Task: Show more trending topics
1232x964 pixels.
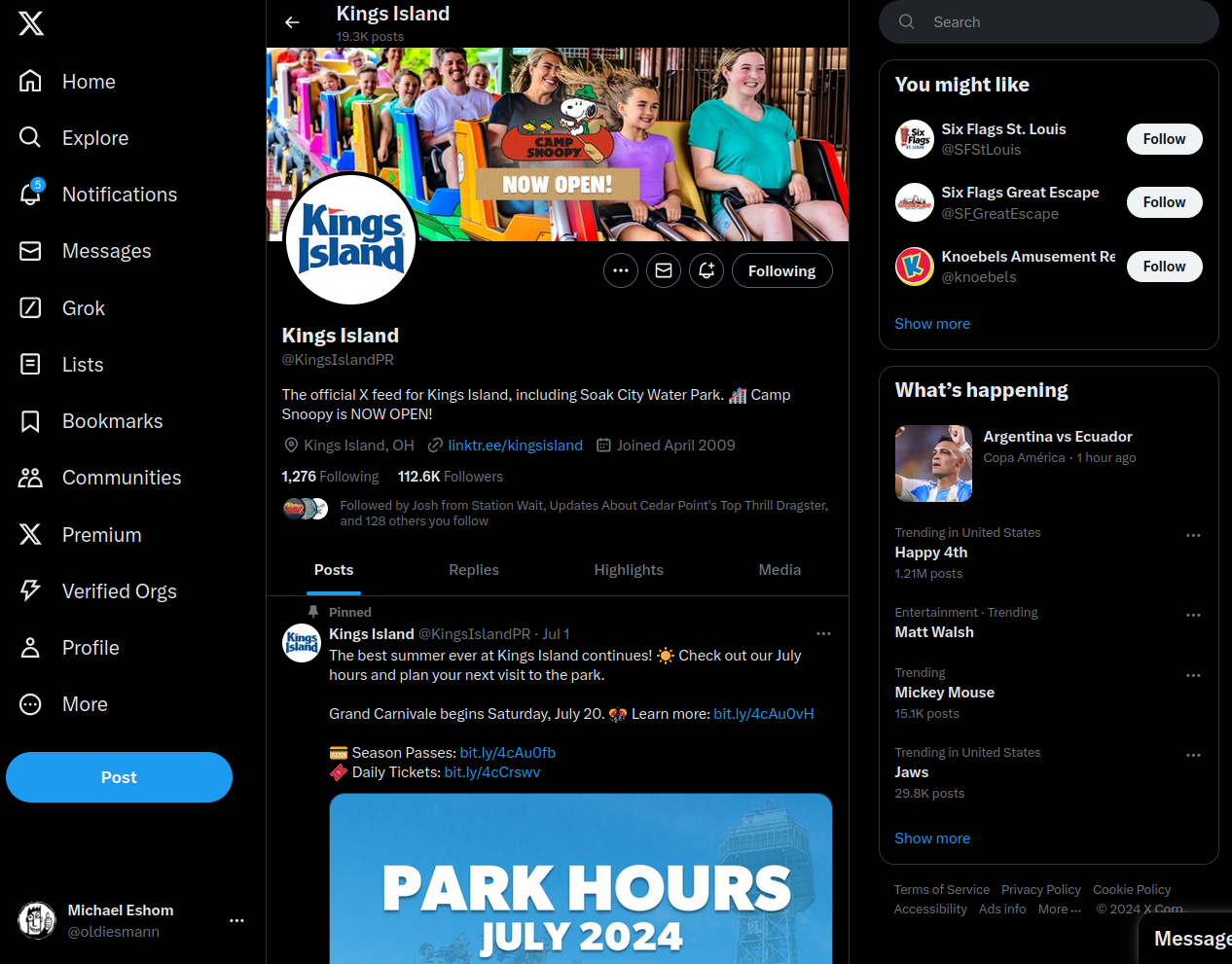Action: point(932,839)
